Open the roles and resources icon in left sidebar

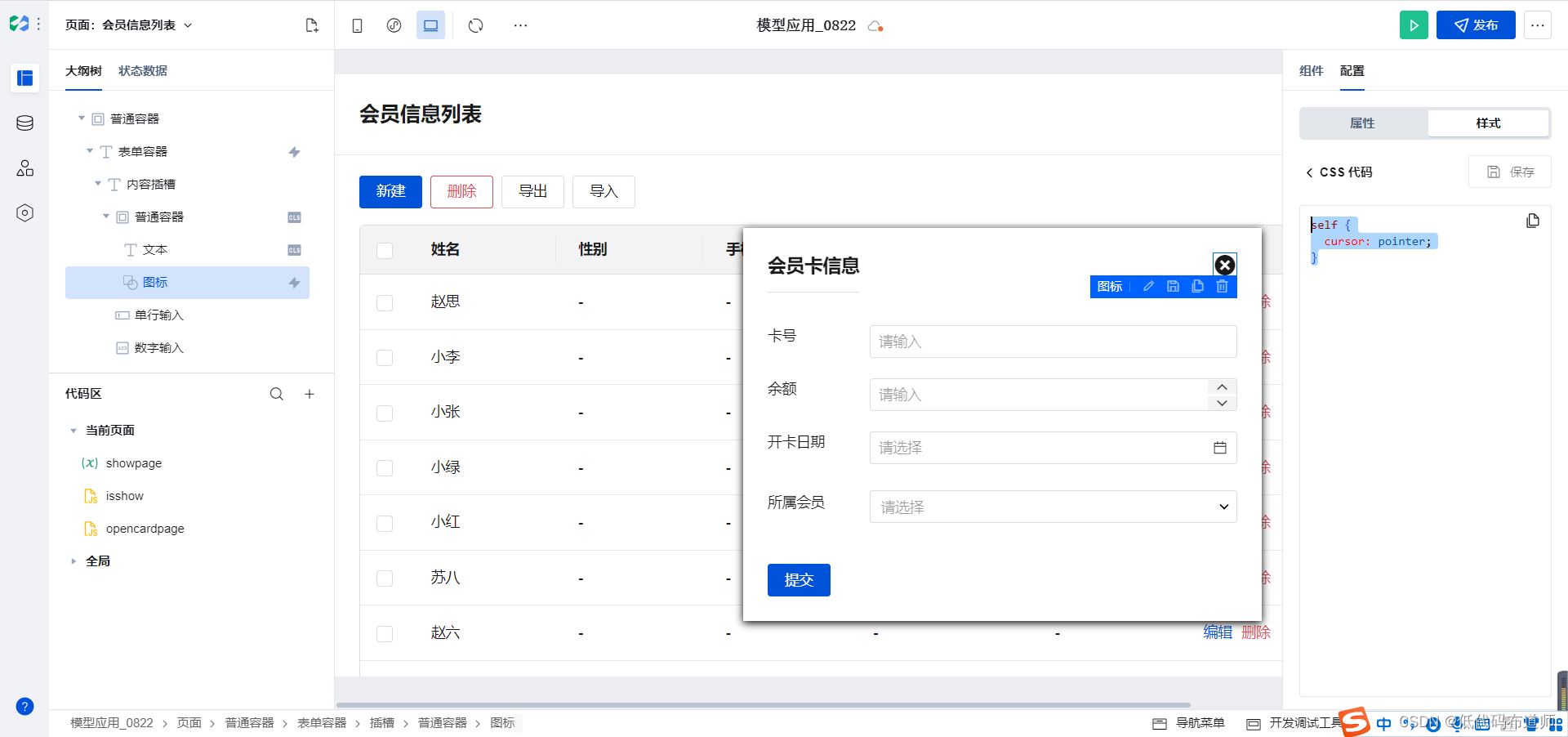tap(25, 168)
